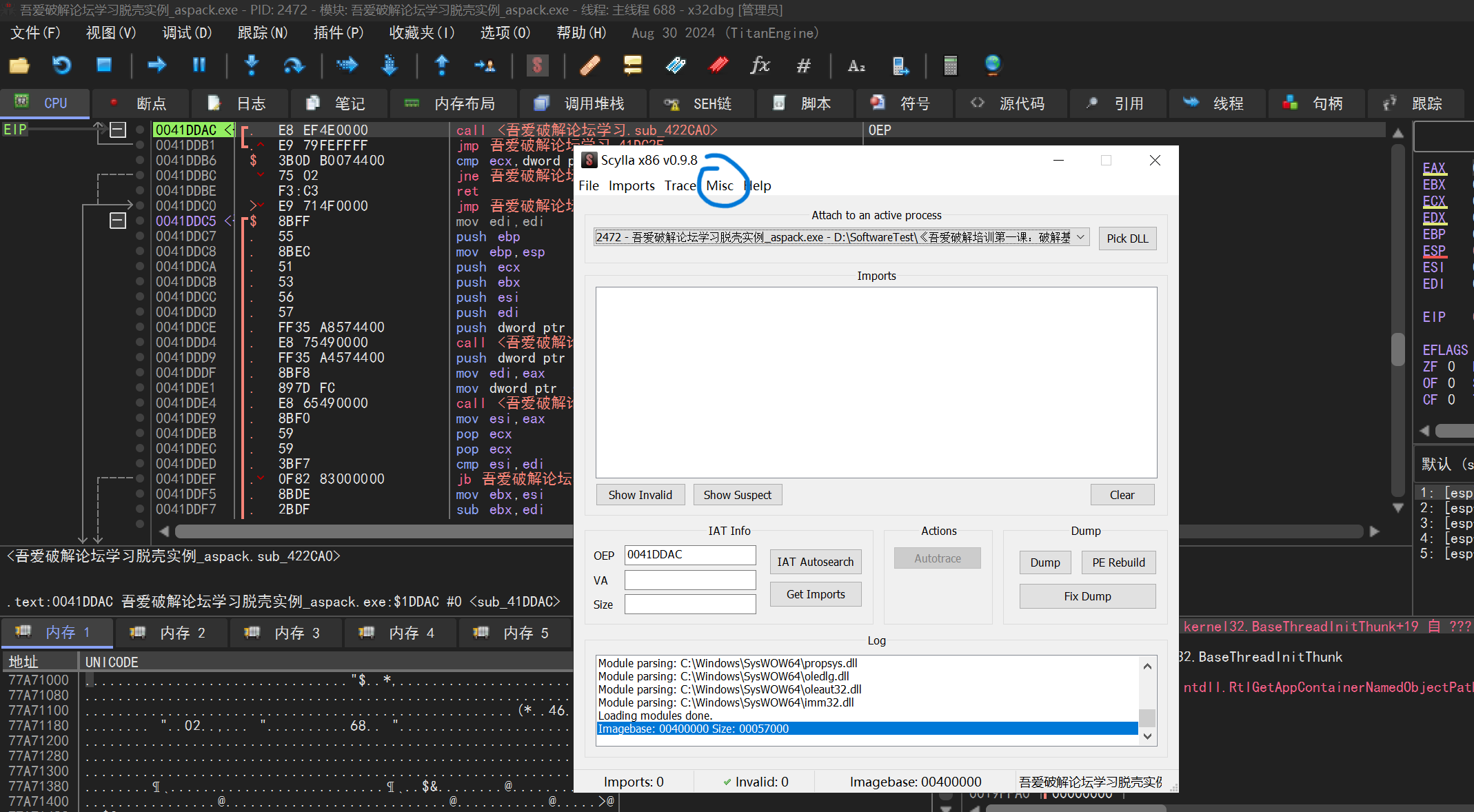The height and width of the screenshot is (812, 1474).
Task: Click the IAT Autosearch button
Action: pos(815,562)
